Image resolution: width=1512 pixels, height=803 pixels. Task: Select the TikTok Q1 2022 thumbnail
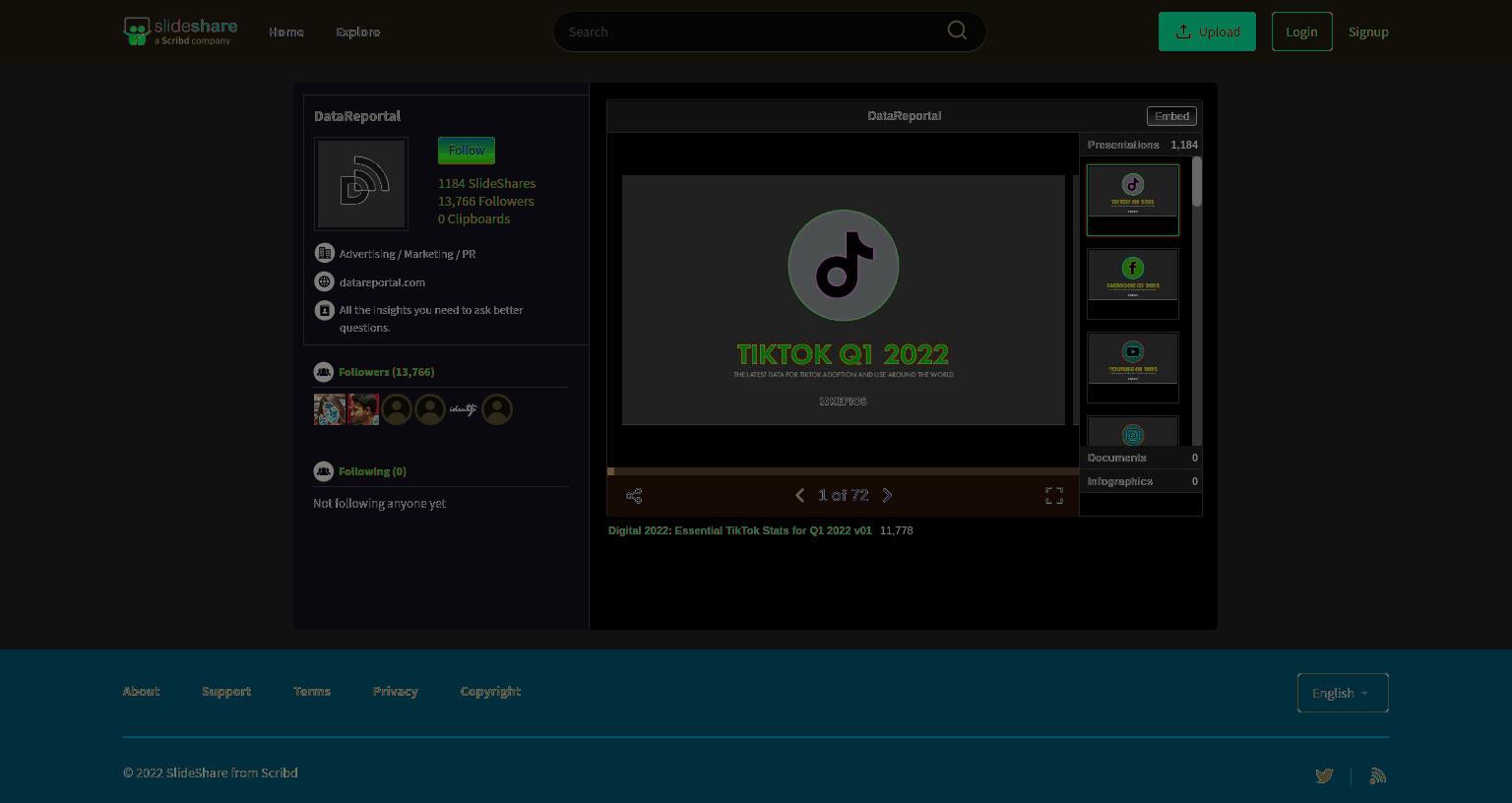pyautogui.click(x=1133, y=200)
